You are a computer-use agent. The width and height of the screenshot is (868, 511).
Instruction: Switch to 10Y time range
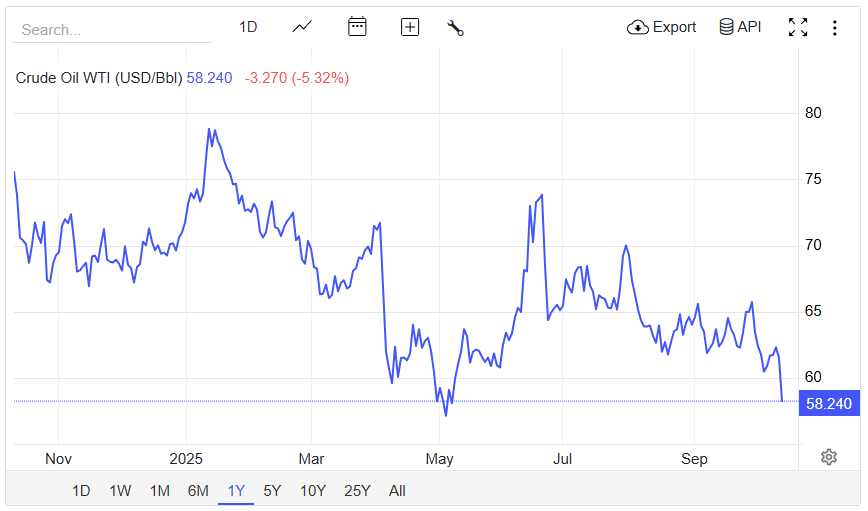pyautogui.click(x=312, y=491)
